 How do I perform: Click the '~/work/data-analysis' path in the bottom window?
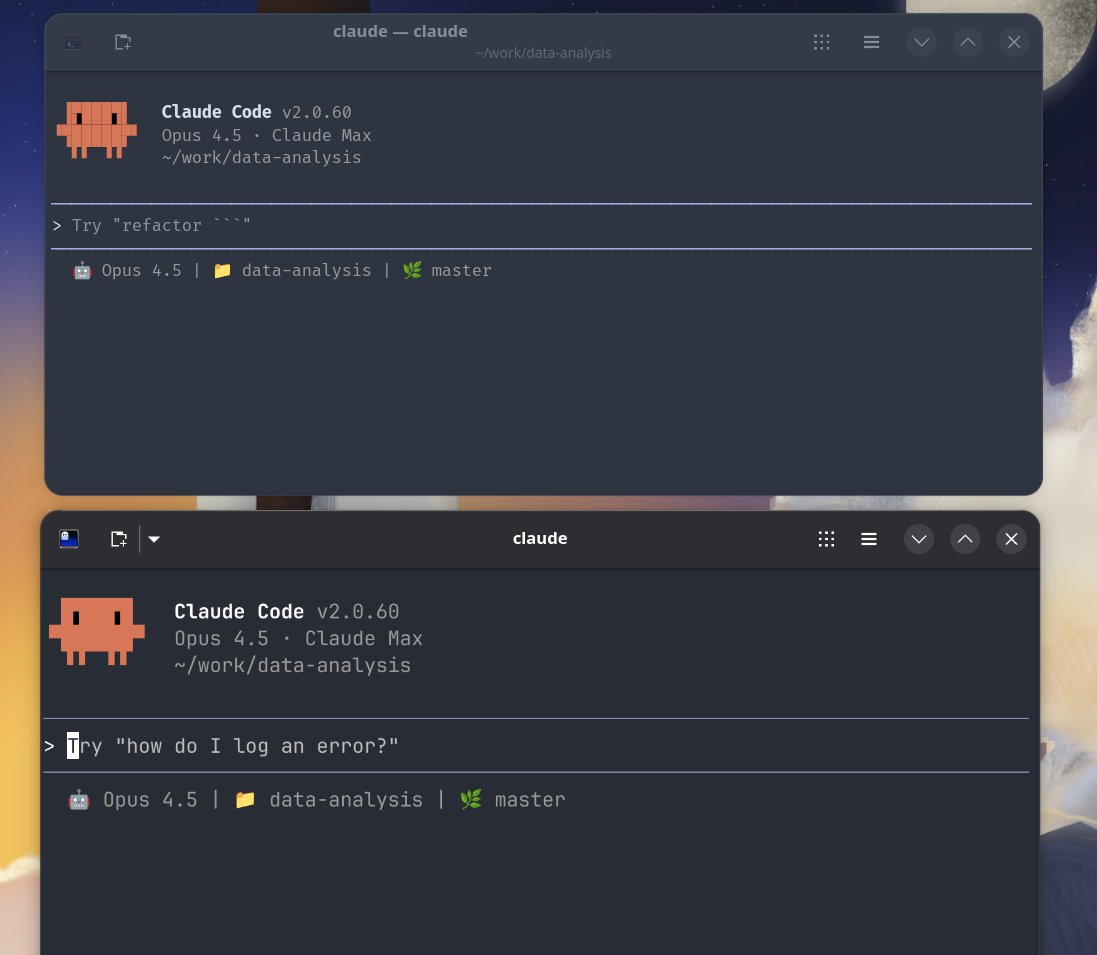[292, 665]
